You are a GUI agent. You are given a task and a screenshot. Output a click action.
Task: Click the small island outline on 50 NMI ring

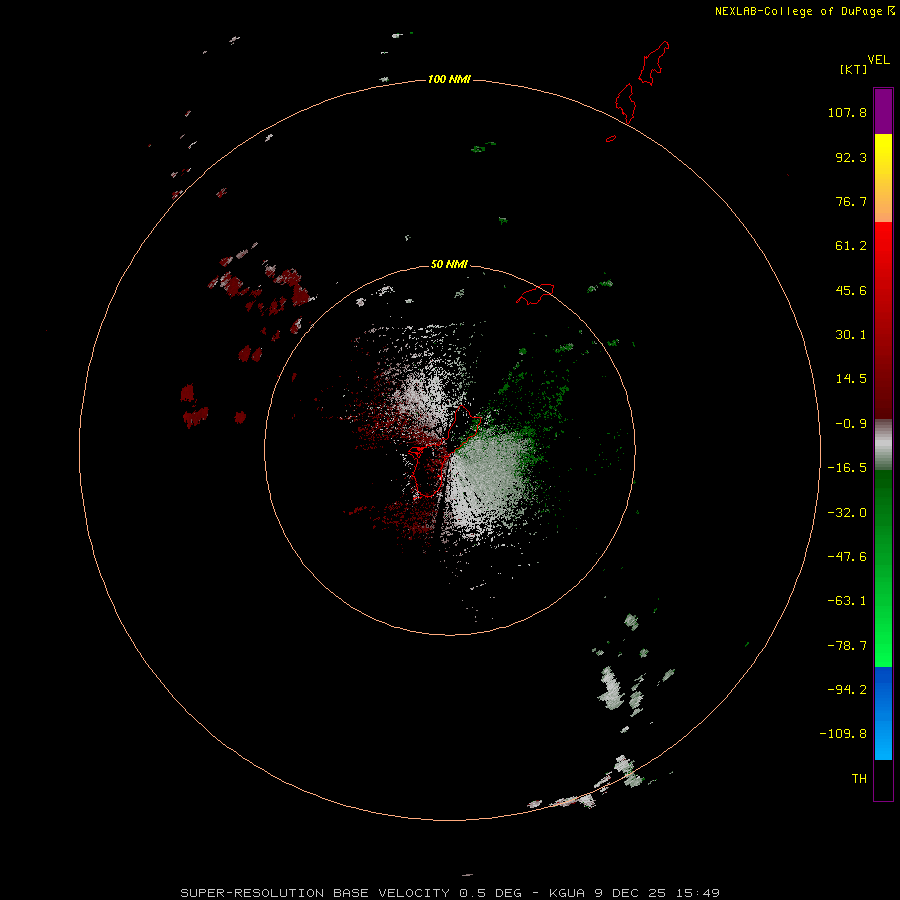tap(535, 294)
